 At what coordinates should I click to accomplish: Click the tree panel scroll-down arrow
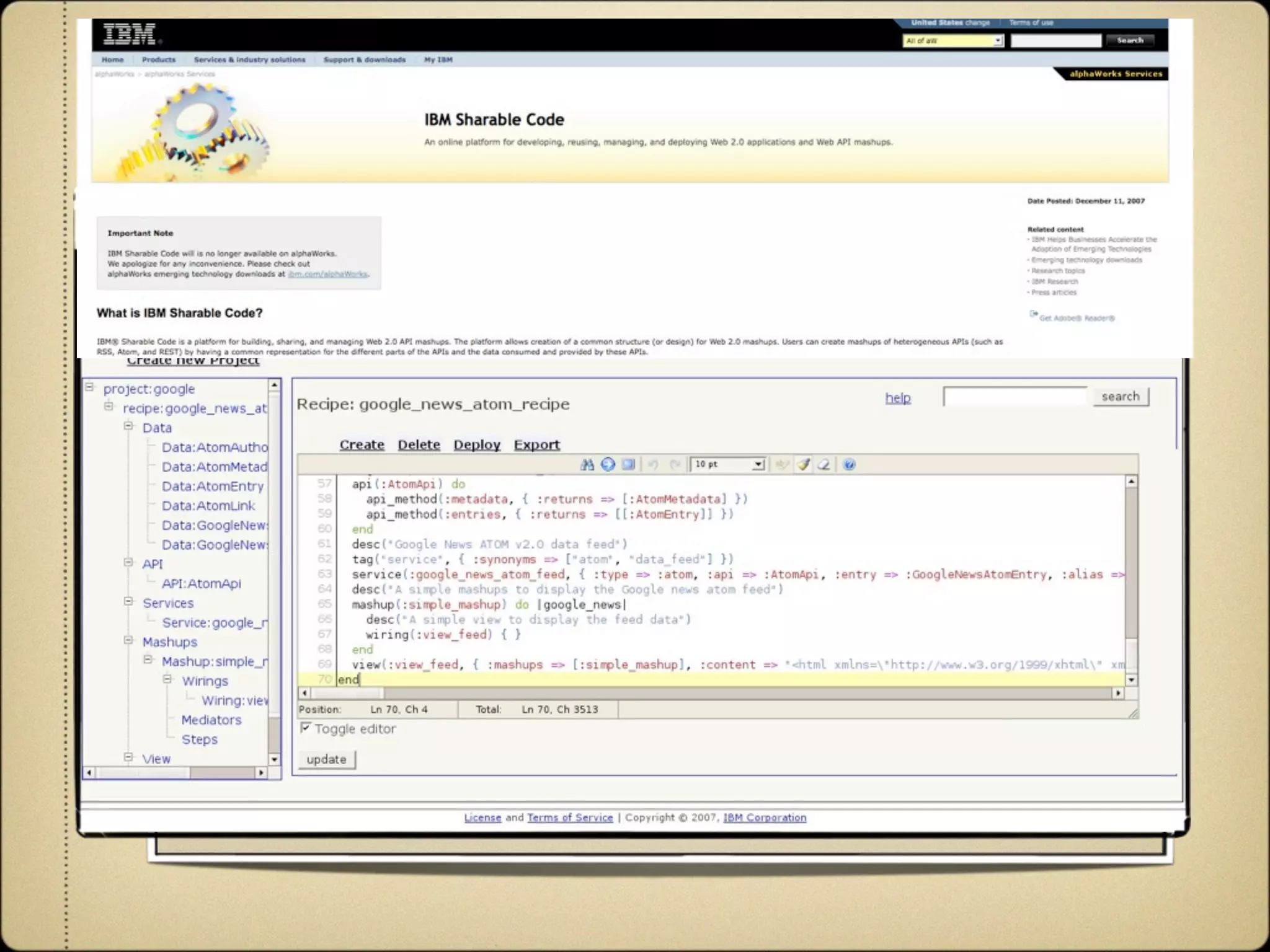click(274, 759)
